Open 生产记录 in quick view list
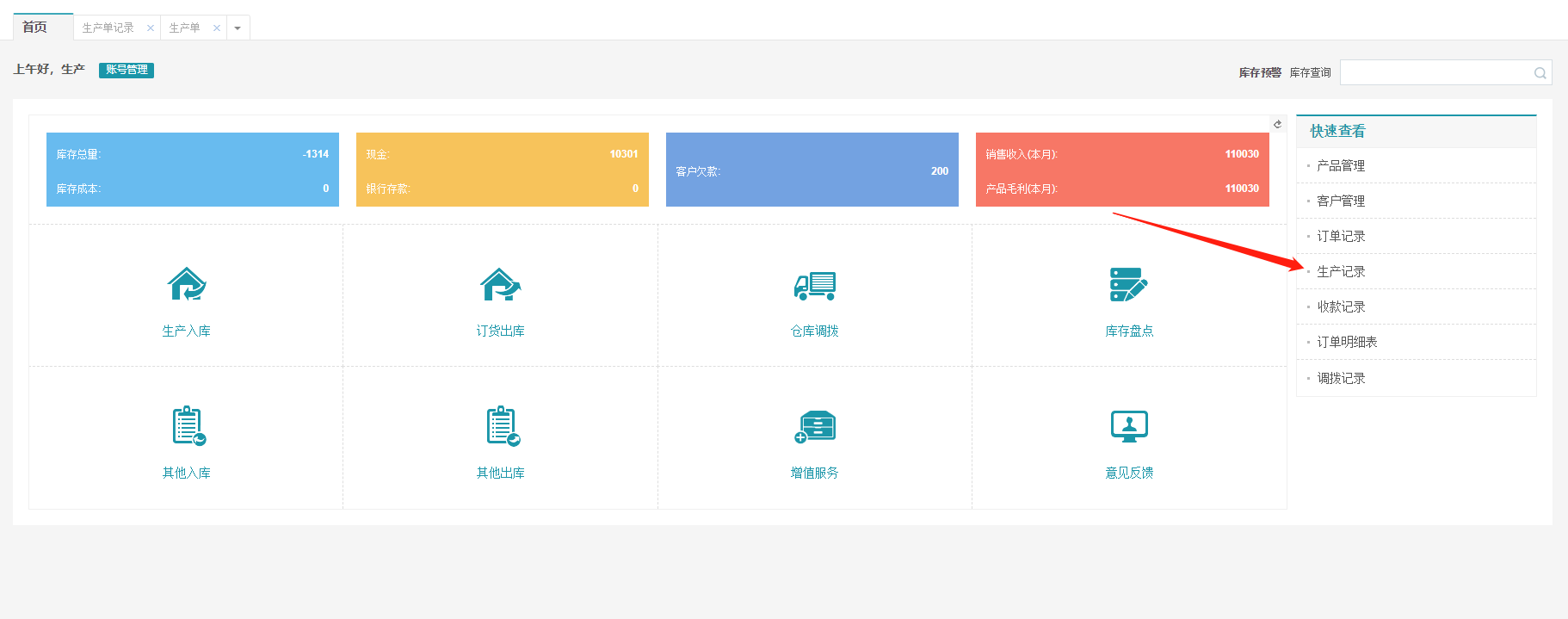Viewport: 1568px width, 619px height. point(1341,271)
